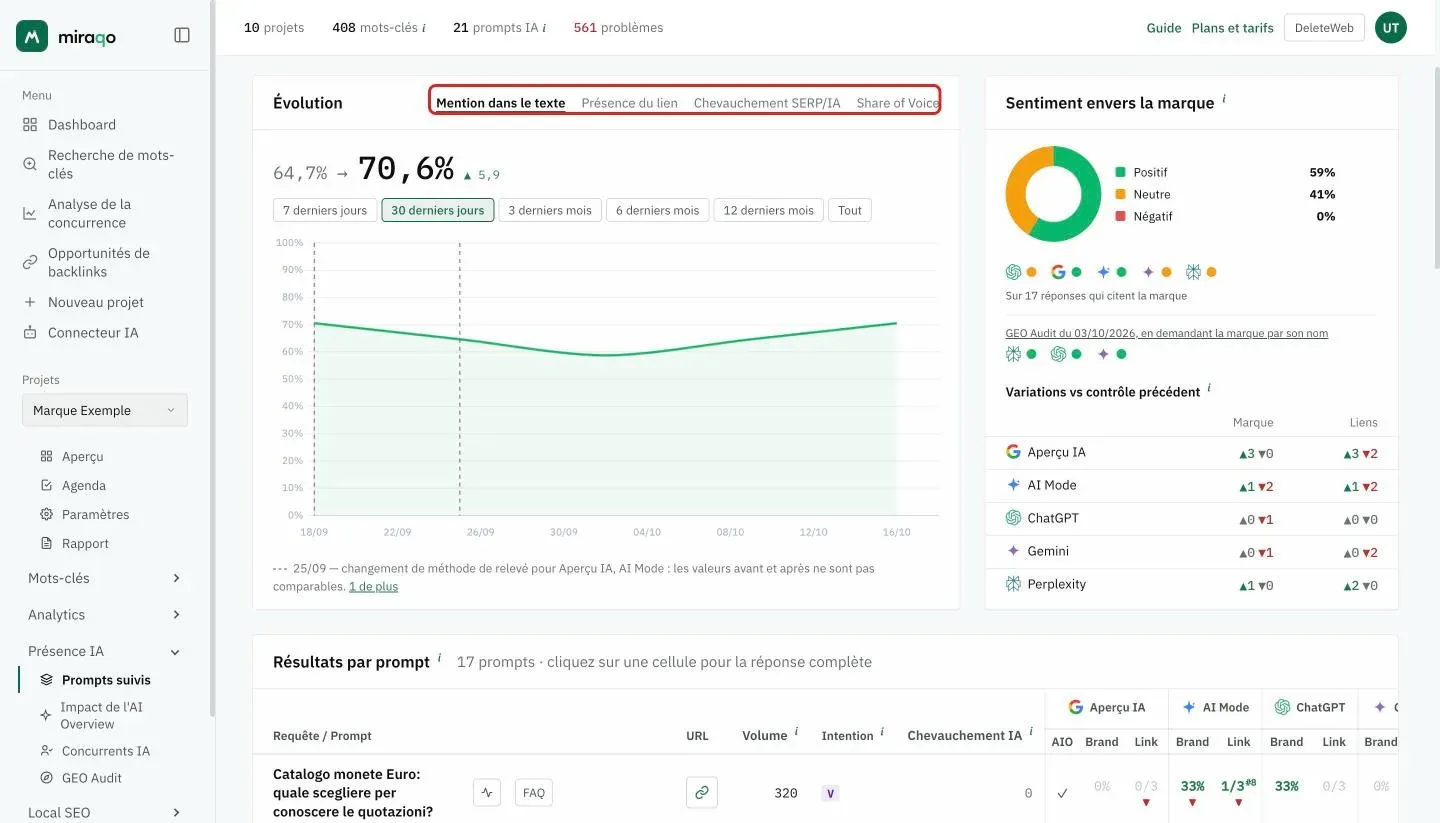Collapse the Présence IA sidebar section

pos(104,651)
